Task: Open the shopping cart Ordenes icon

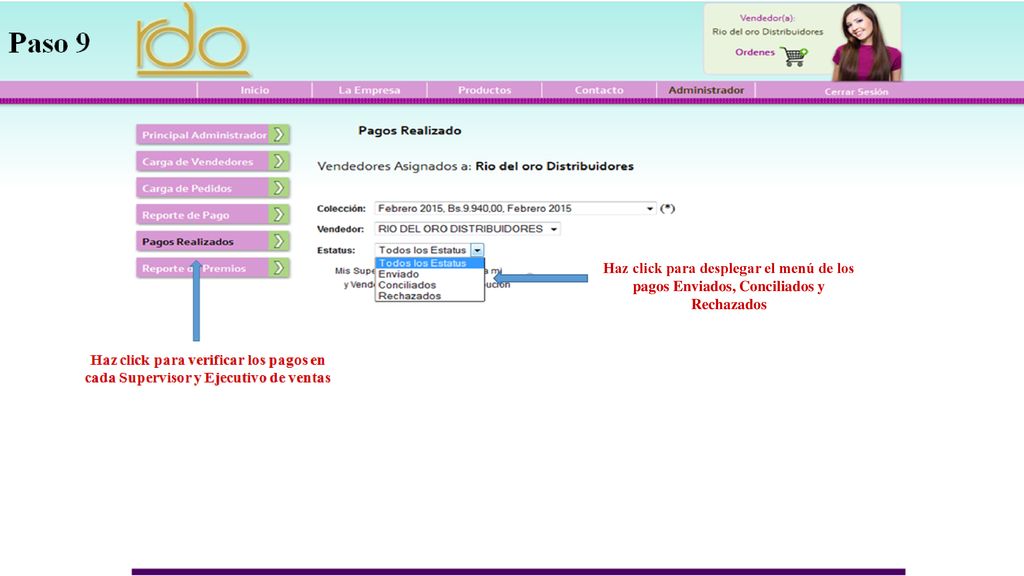Action: coord(794,56)
